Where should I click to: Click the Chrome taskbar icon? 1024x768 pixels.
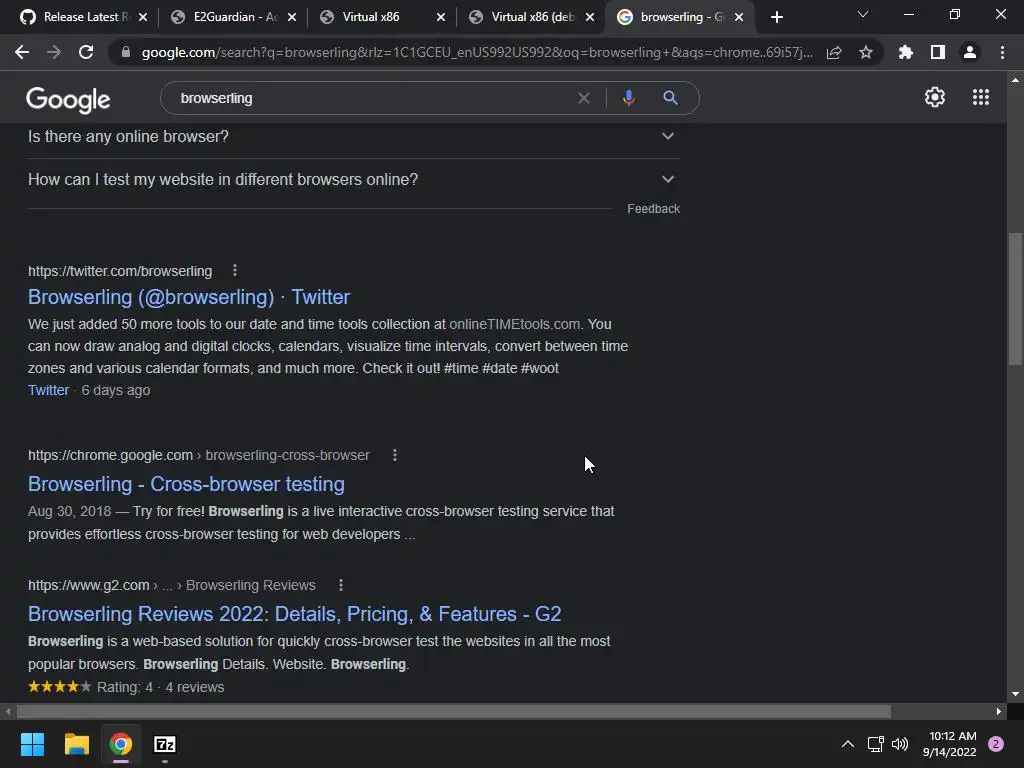tap(120, 744)
